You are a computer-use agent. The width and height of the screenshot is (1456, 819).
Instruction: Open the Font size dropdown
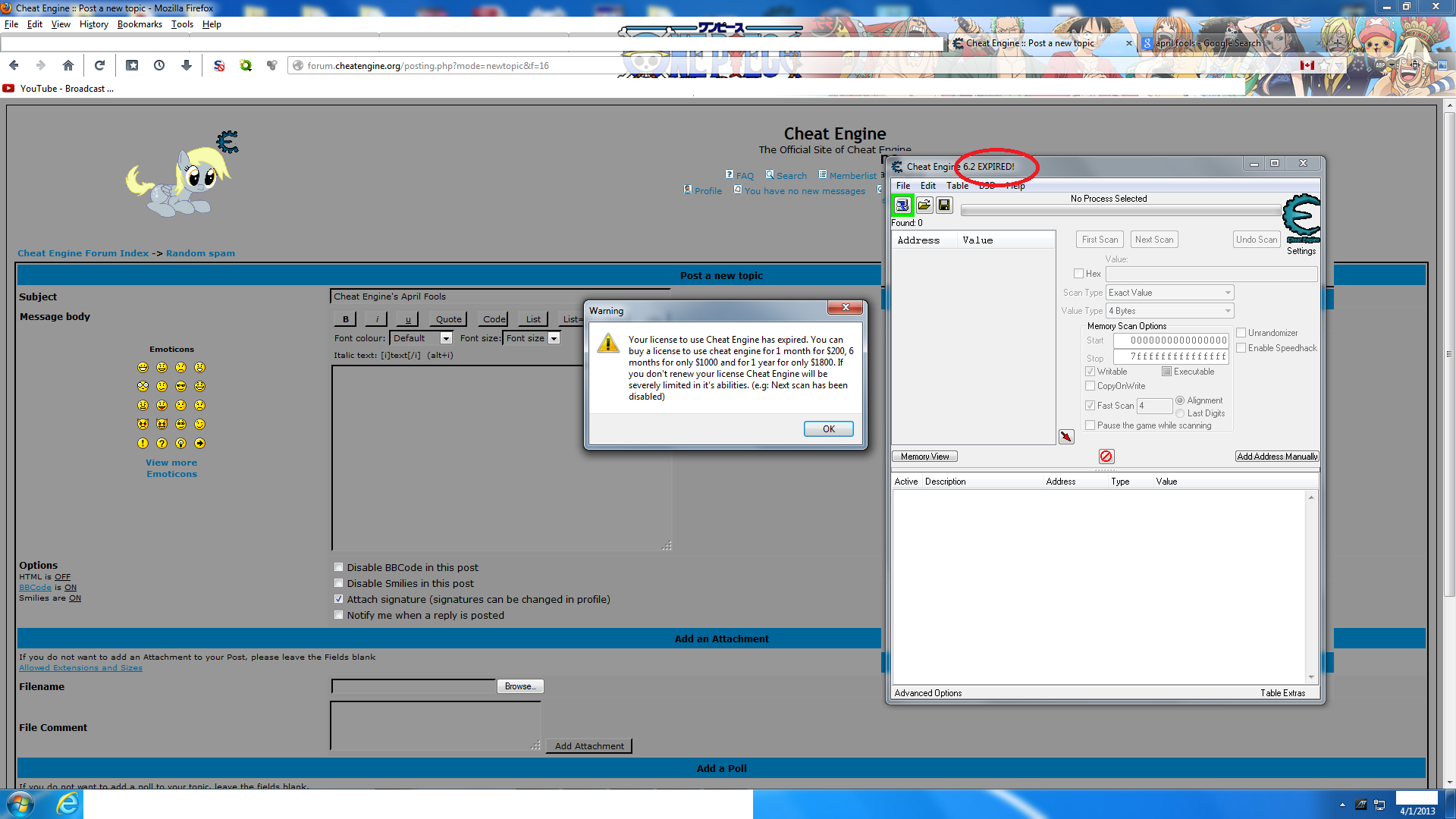click(x=532, y=338)
